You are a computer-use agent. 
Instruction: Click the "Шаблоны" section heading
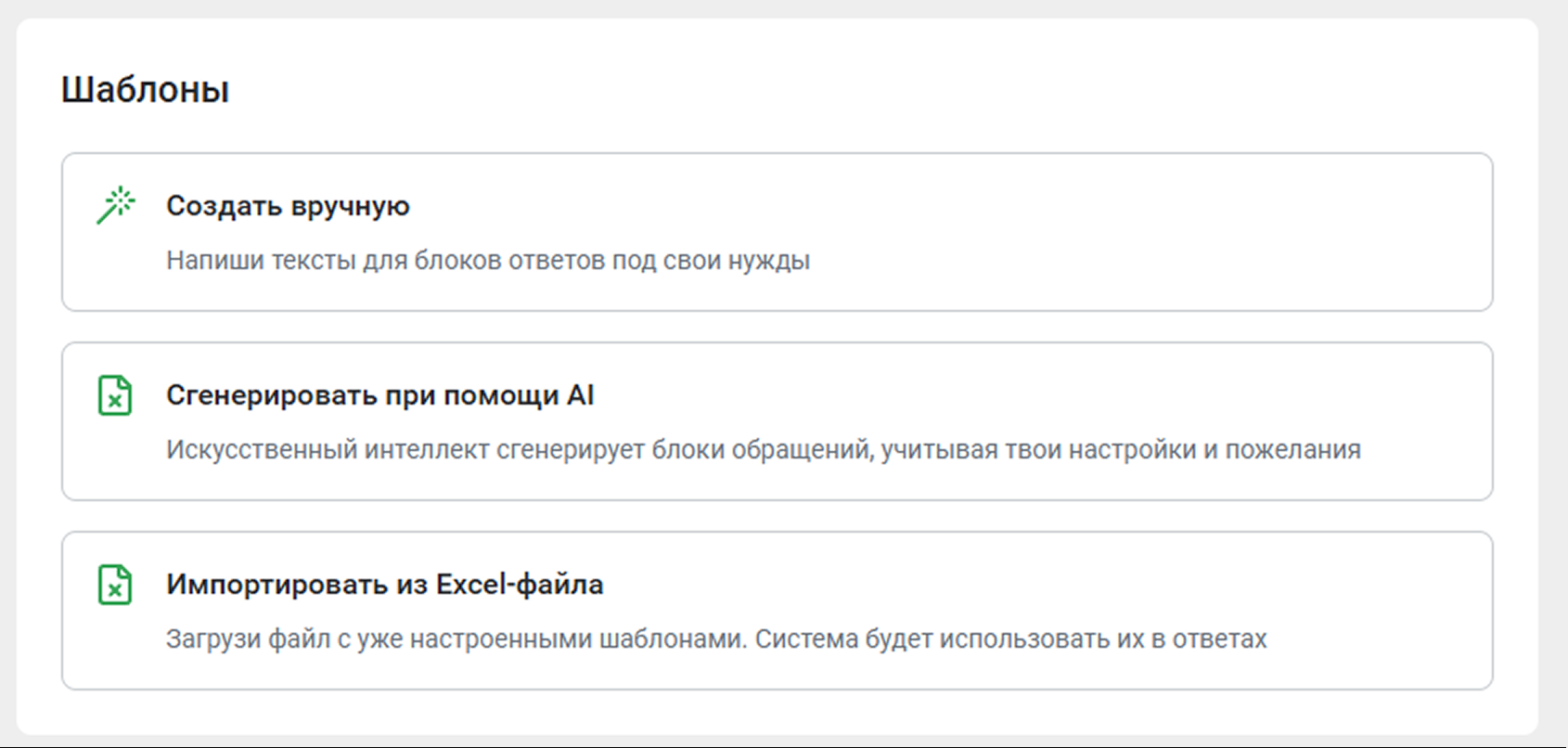click(x=145, y=90)
